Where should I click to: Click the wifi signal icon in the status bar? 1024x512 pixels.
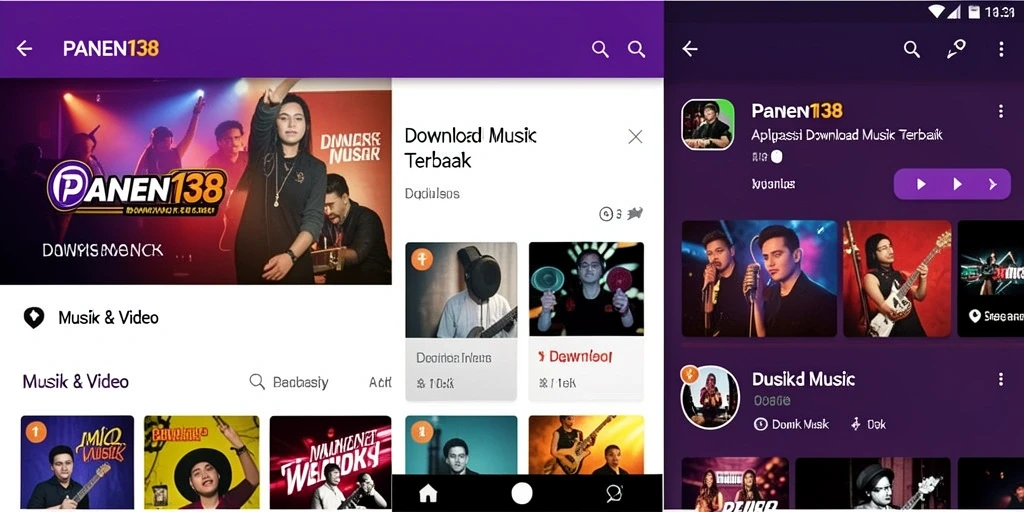click(x=937, y=11)
